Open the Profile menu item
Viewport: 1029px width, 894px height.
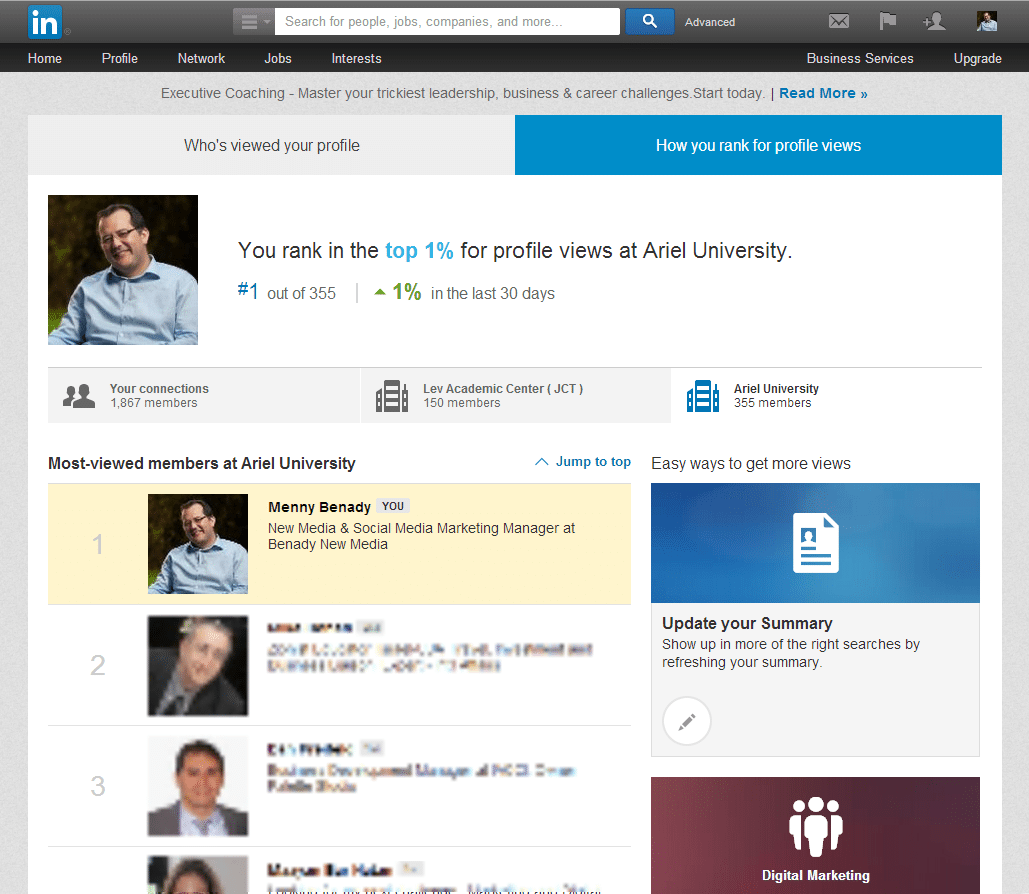pos(119,58)
